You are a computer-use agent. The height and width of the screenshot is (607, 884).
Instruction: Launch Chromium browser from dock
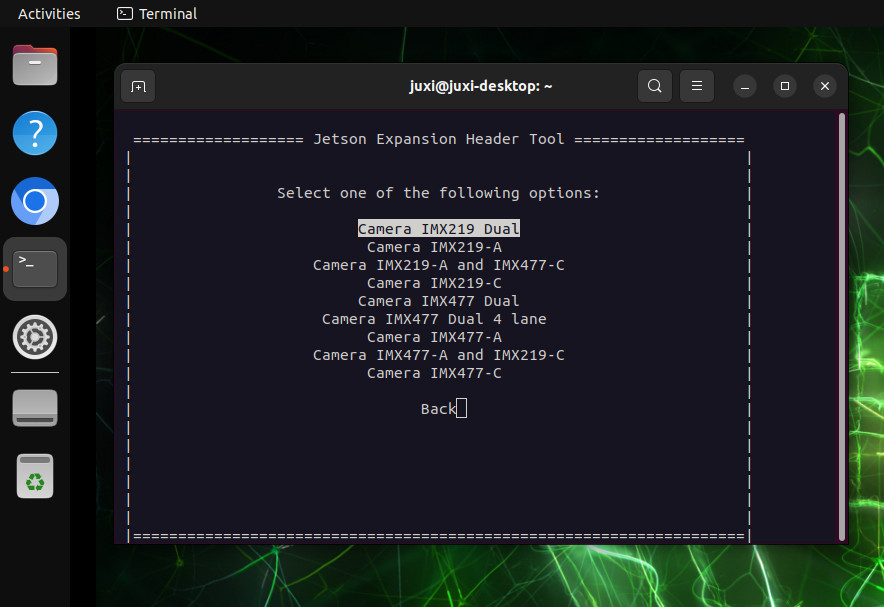coord(35,201)
